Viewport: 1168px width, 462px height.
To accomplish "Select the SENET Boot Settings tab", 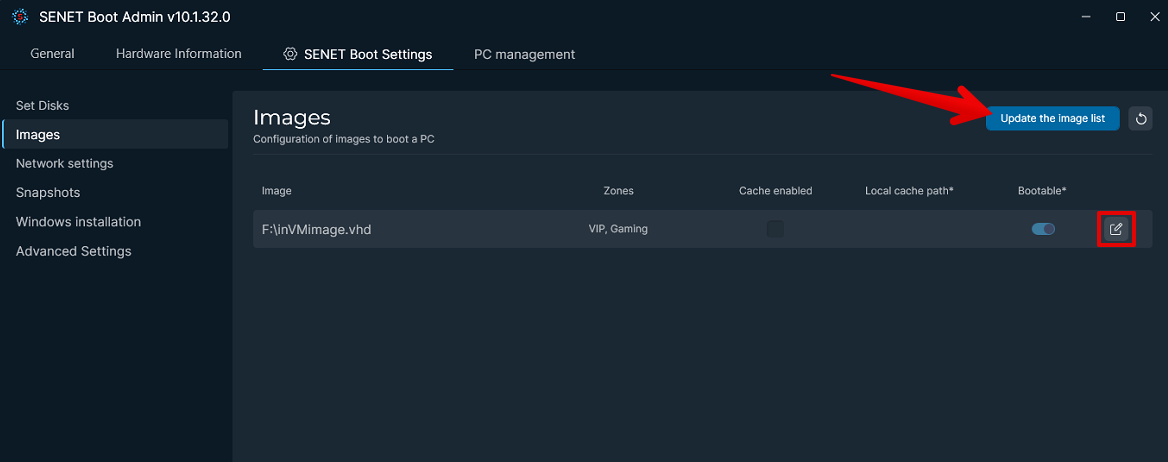I will [358, 54].
